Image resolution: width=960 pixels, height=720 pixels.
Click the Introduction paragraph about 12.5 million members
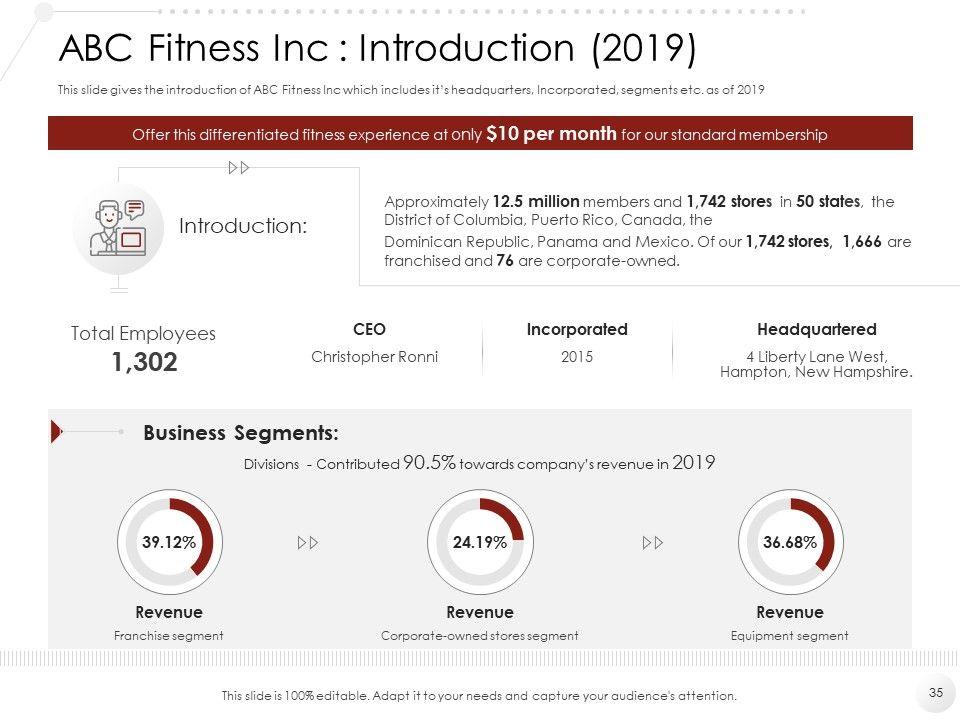pyautogui.click(x=647, y=231)
